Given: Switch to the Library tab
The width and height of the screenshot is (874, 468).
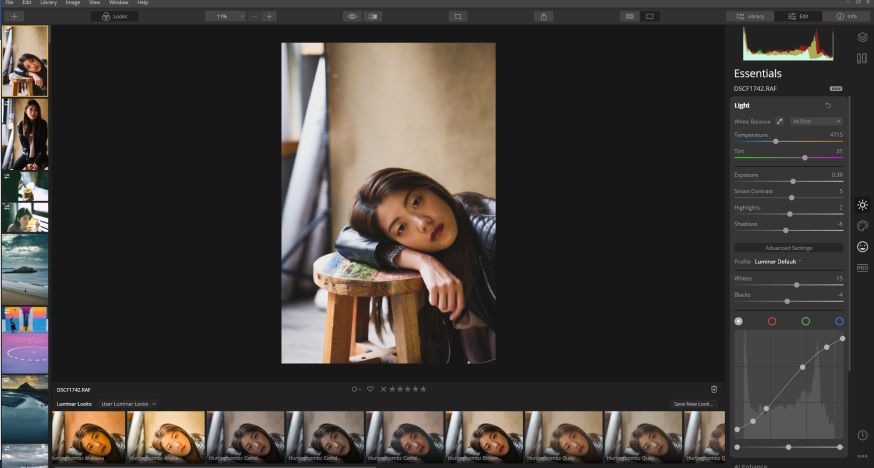Looking at the screenshot, I should (750, 16).
